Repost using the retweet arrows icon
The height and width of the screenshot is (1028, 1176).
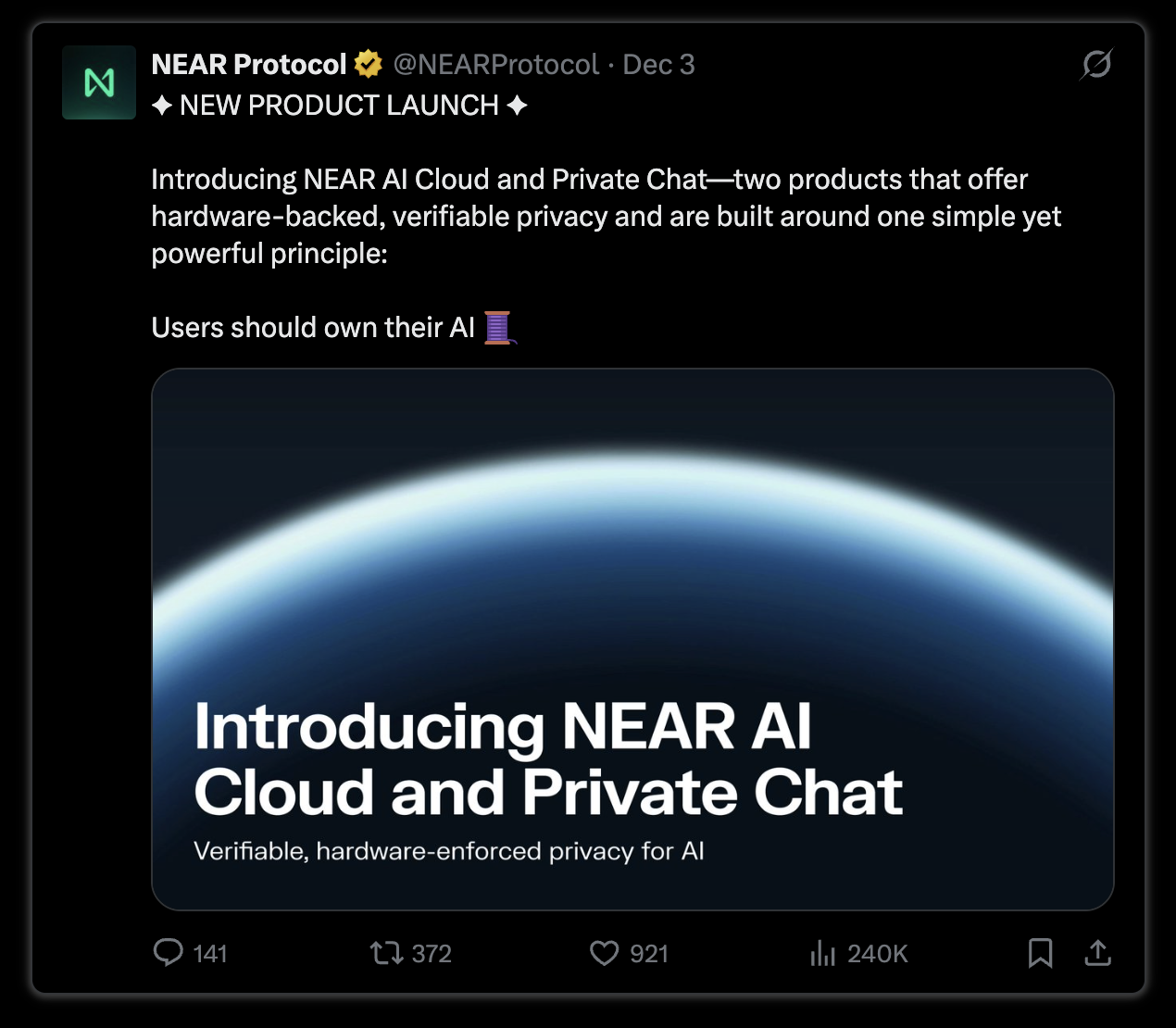(386, 953)
